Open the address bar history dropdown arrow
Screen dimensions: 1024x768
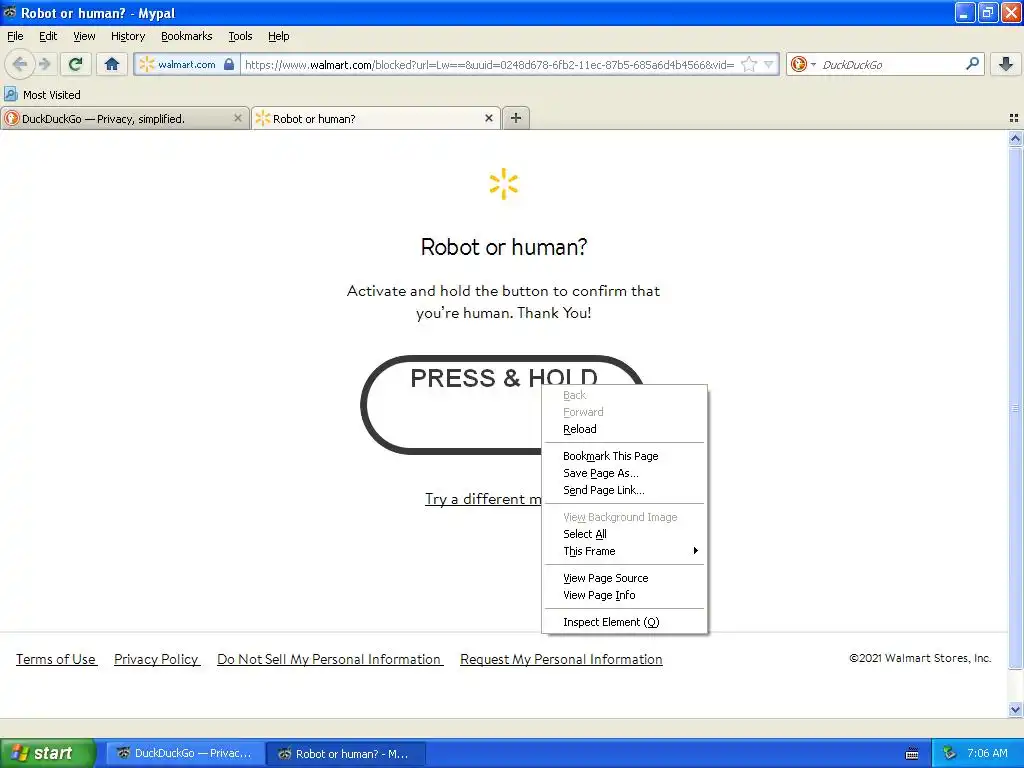coord(769,64)
